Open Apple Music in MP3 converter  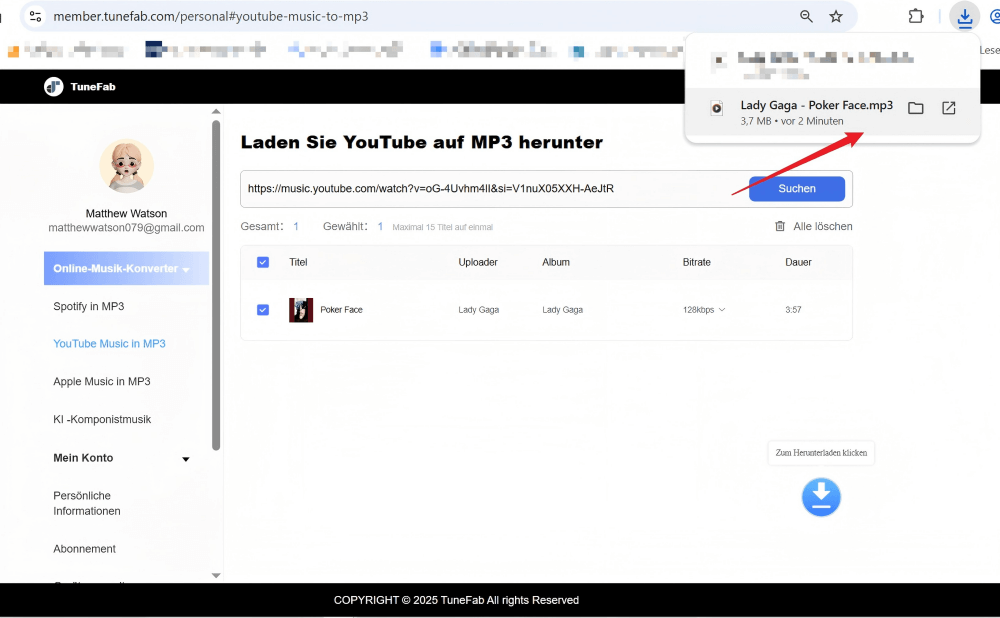[x=101, y=381]
